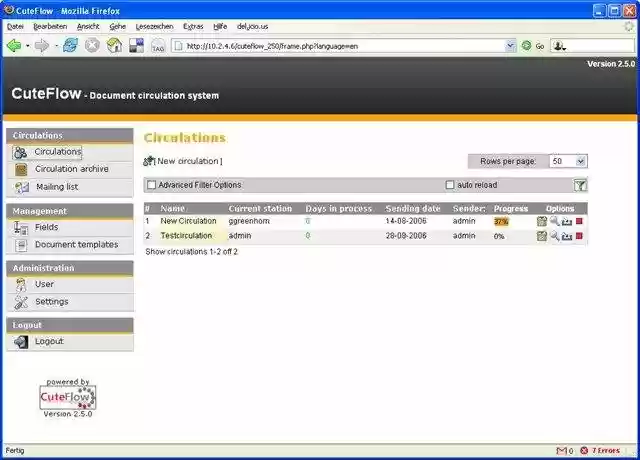Click the filter funnel icon

point(580,185)
